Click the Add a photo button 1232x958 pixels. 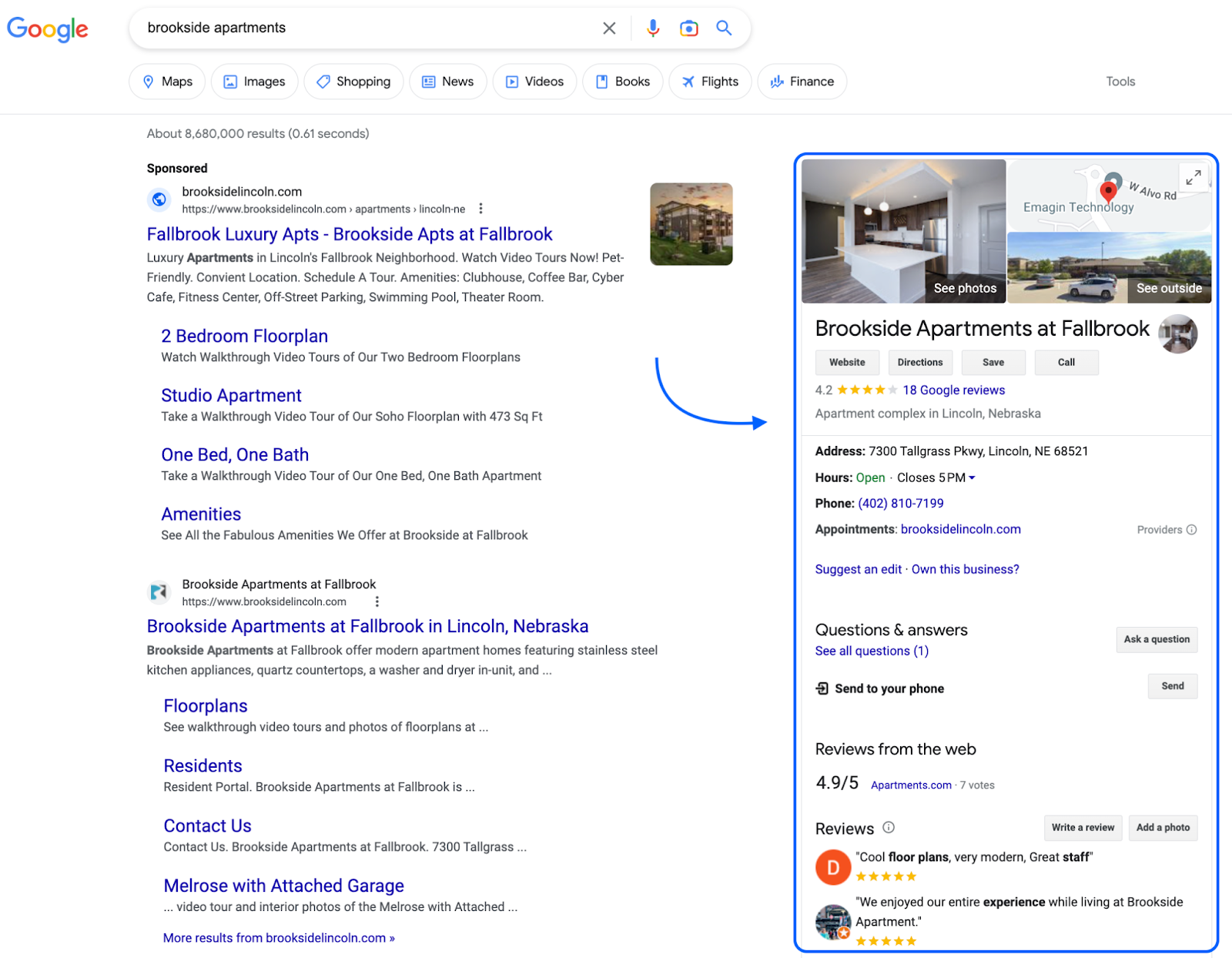pyautogui.click(x=1163, y=828)
